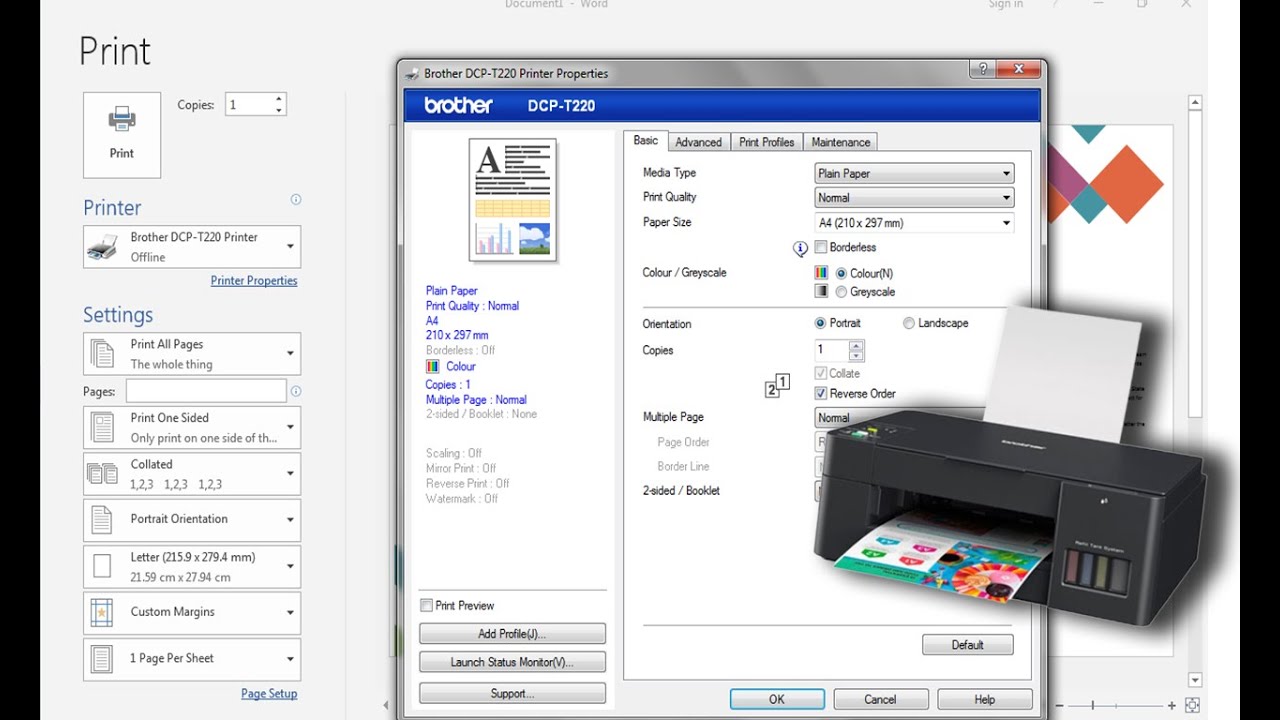The image size is (1280, 720).
Task: Open the Media Type dropdown
Action: point(914,173)
